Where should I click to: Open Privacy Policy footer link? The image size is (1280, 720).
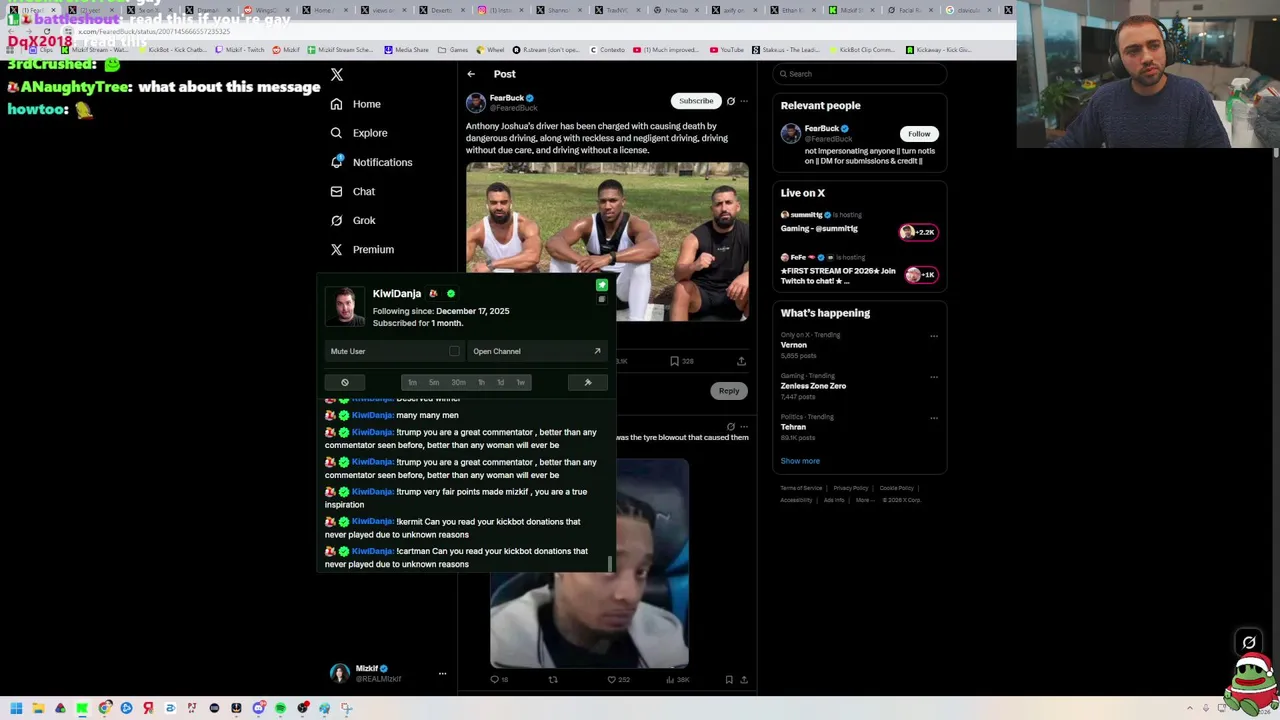[x=851, y=488]
